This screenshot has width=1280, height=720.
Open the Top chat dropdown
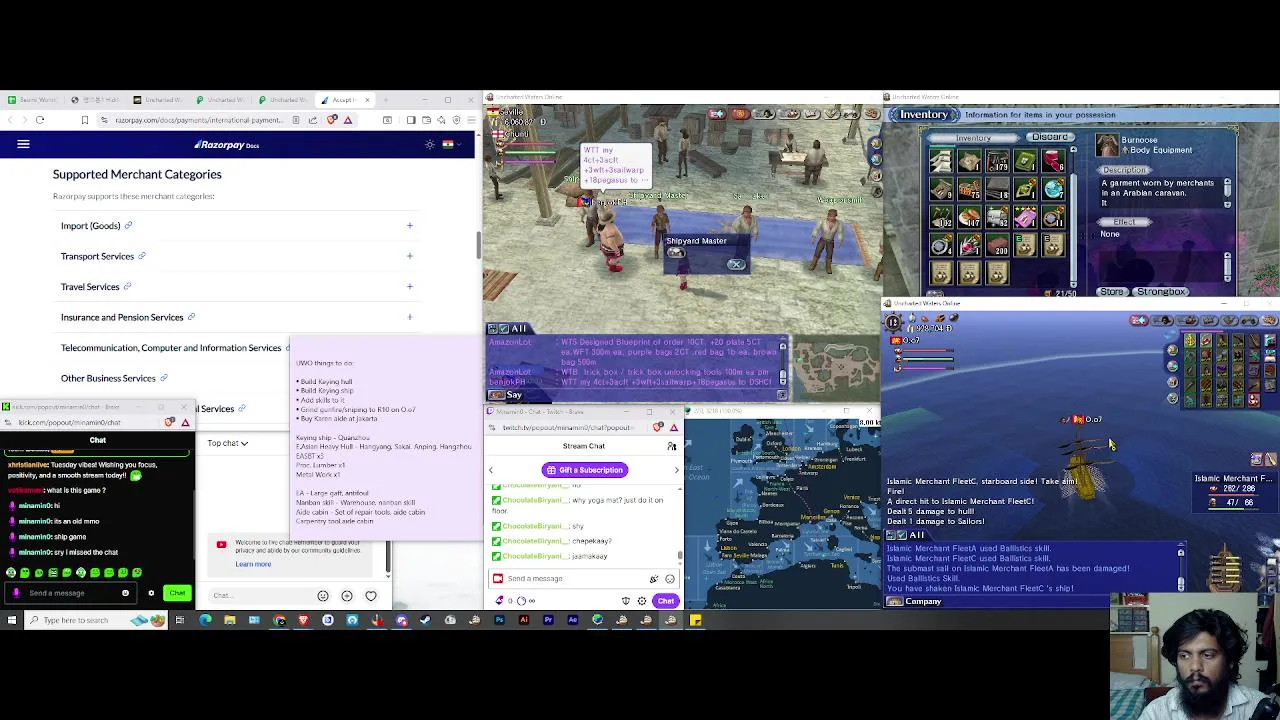coord(228,443)
